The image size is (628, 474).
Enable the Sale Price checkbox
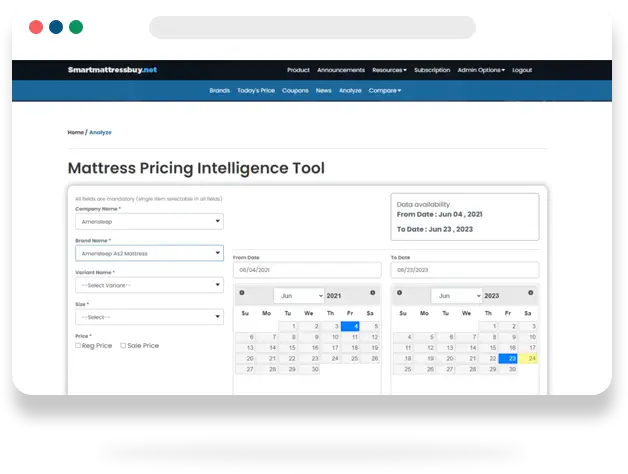[123, 345]
